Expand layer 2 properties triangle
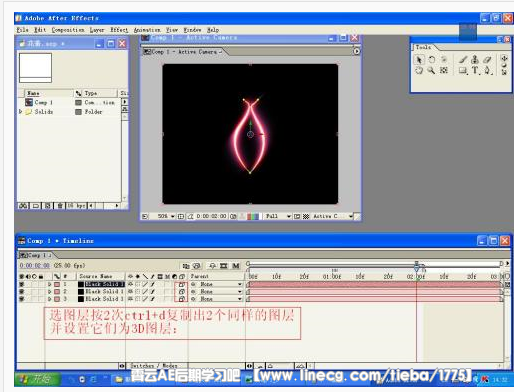Screen dimensions: 514x392 pyautogui.click(x=50, y=292)
